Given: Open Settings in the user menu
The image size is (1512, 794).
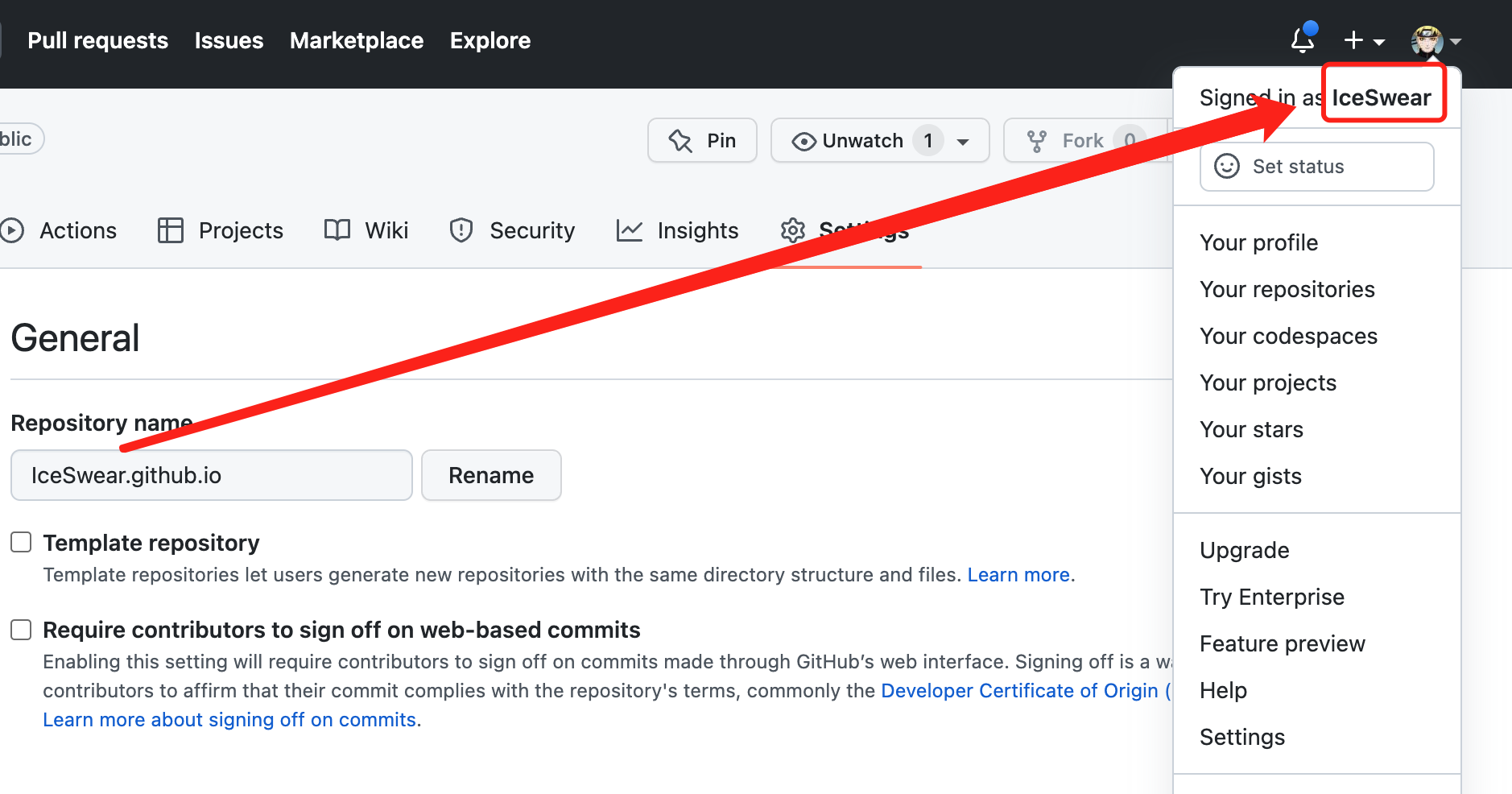Looking at the screenshot, I should coord(1242,737).
